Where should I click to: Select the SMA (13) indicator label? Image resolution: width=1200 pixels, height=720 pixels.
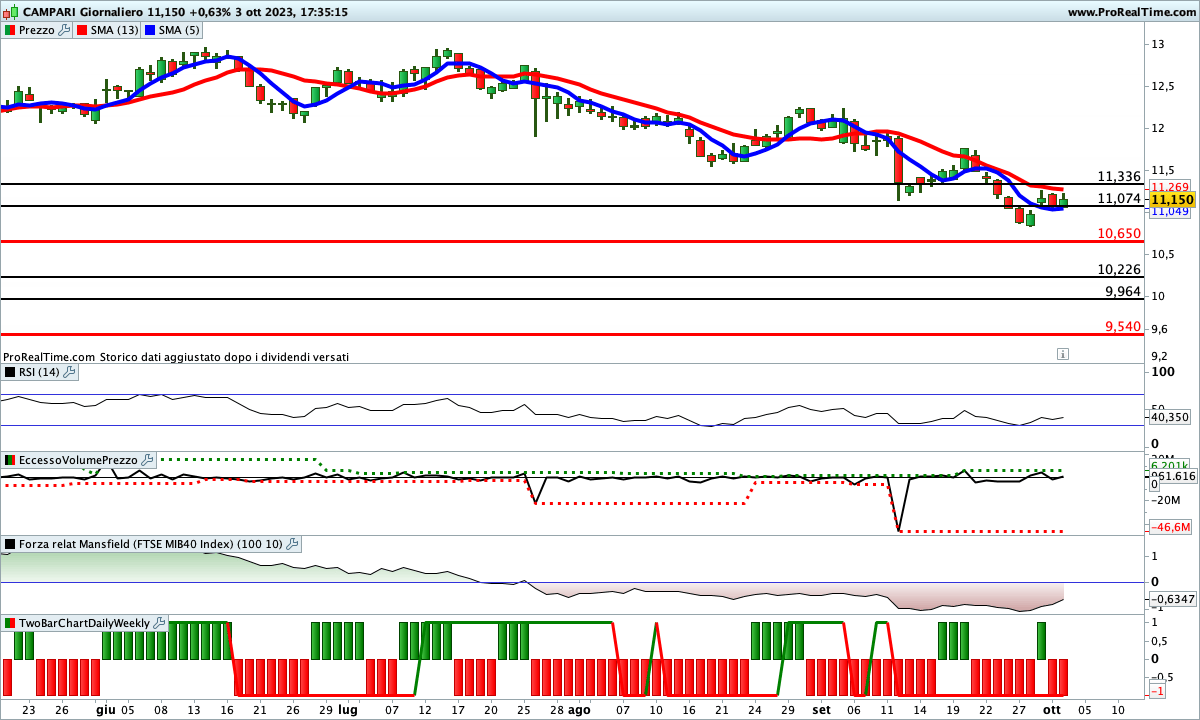[x=115, y=30]
